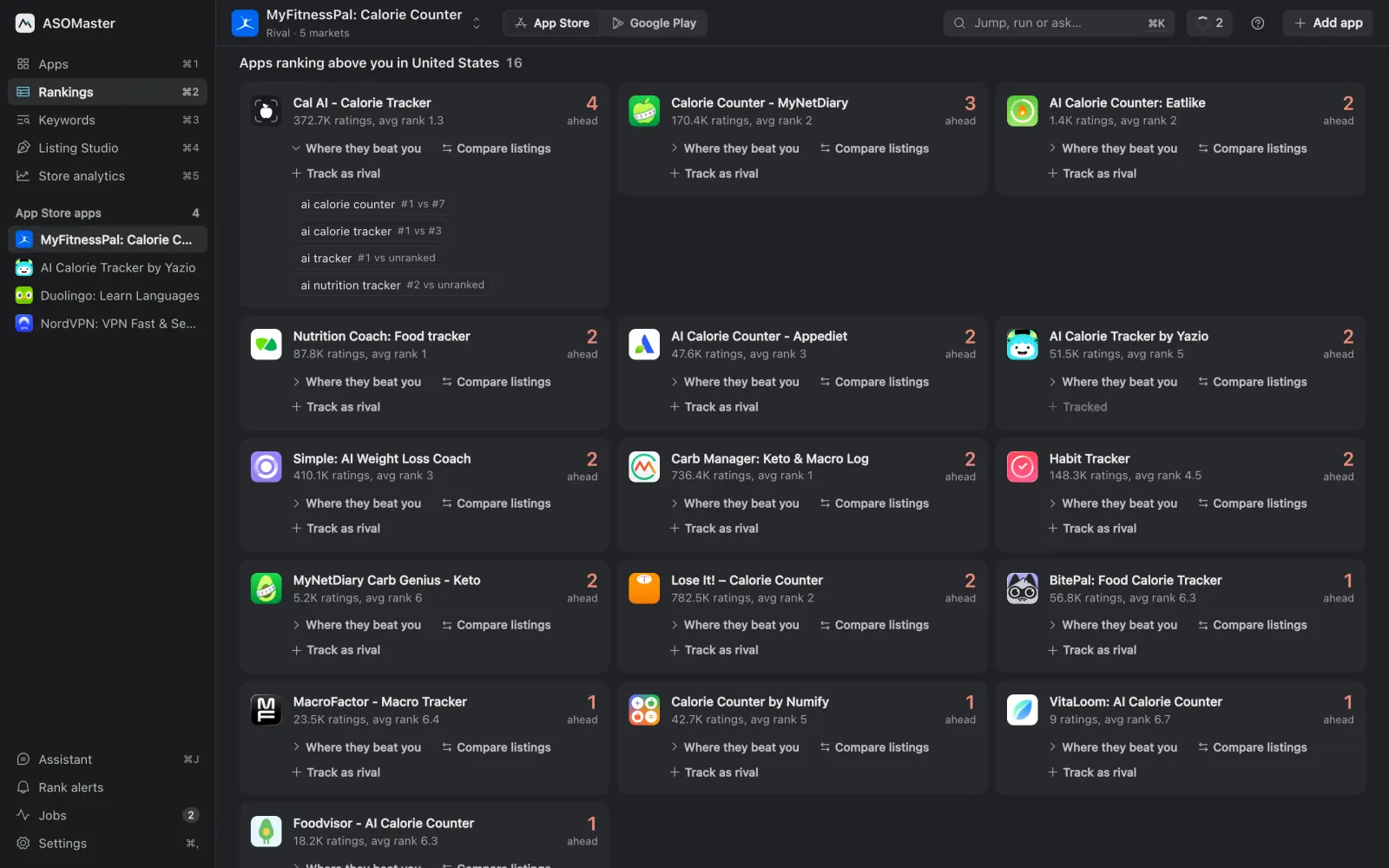Click the MyFitnessPal header app icon
Image resolution: width=1389 pixels, height=868 pixels.
[x=245, y=23]
